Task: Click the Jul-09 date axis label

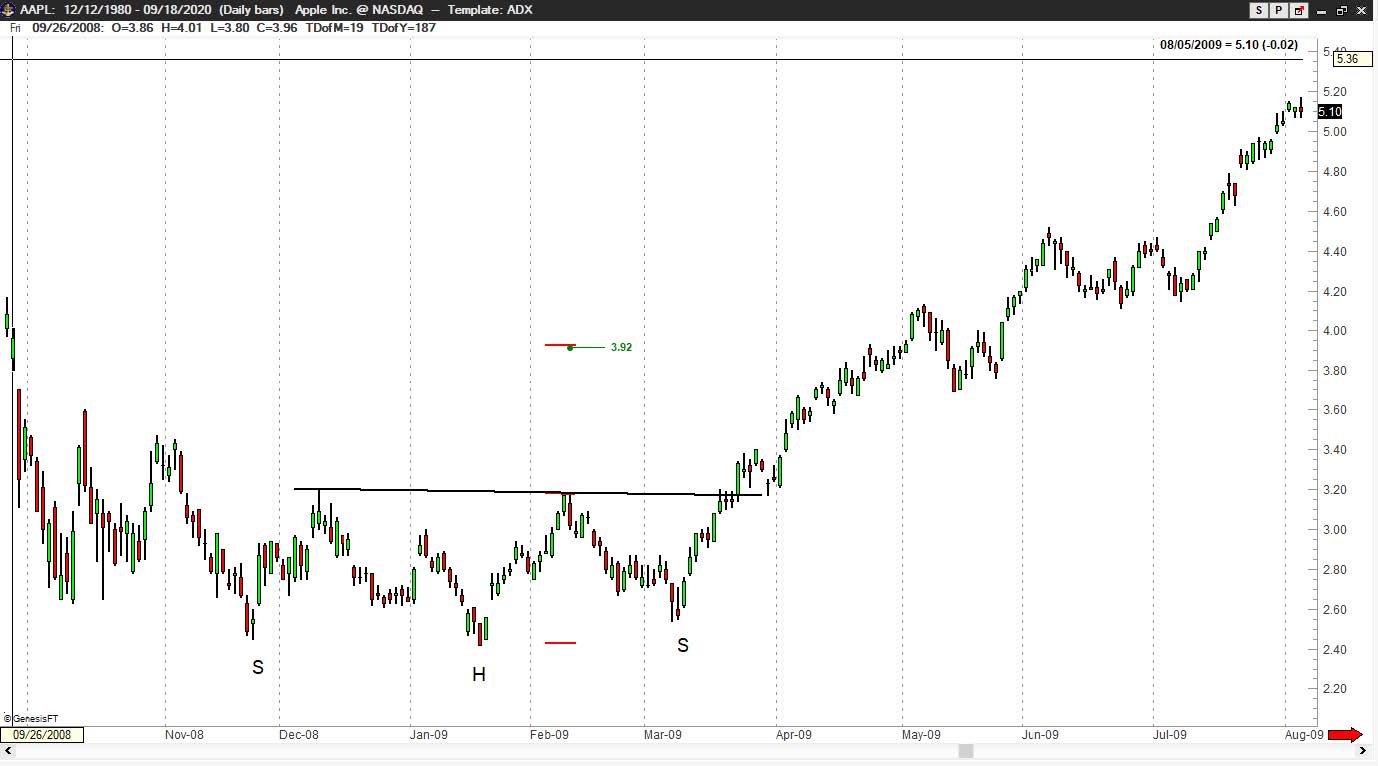Action: pyautogui.click(x=1169, y=735)
